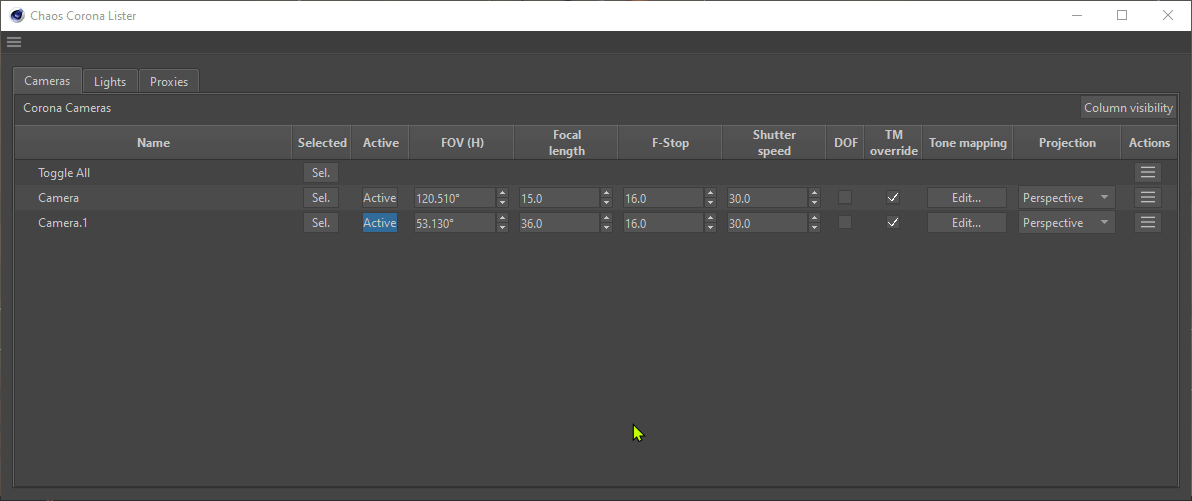Maximize the Chaos Corona Lister window
The width and height of the screenshot is (1192, 501).
click(1122, 15)
